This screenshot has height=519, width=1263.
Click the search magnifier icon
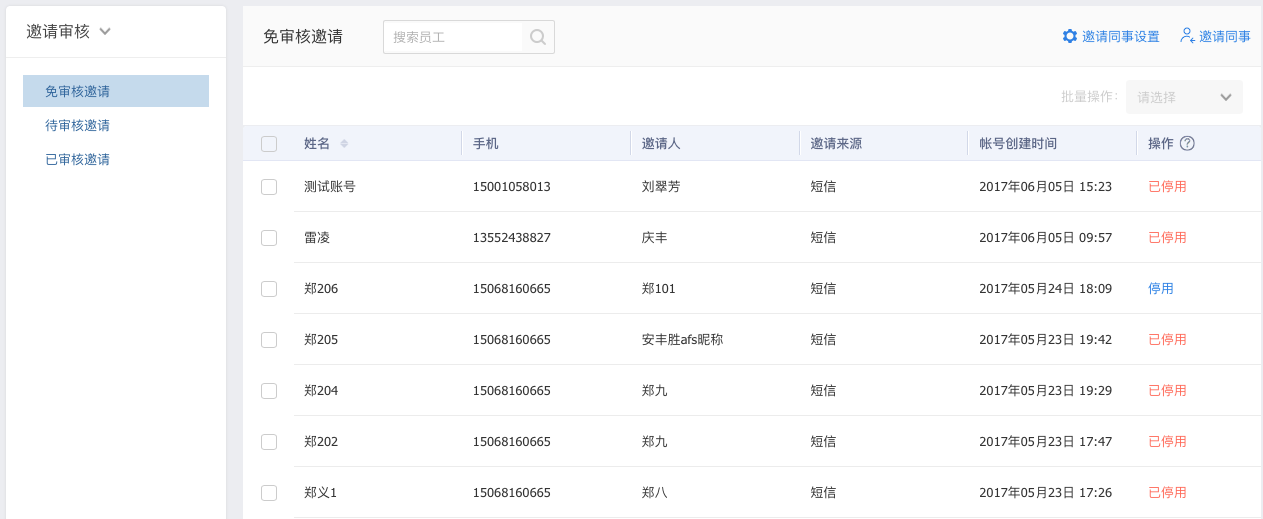(538, 37)
